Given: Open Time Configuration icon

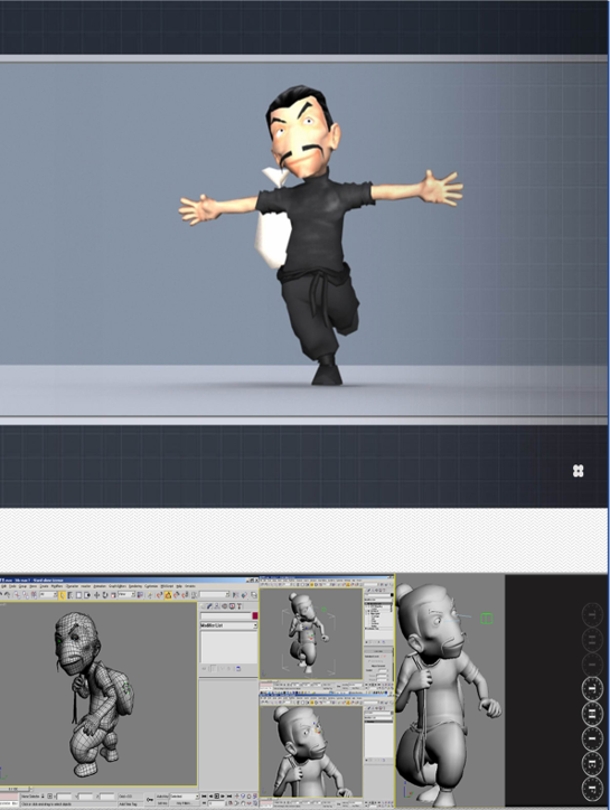Looking at the screenshot, I should pyautogui.click(x=230, y=803).
